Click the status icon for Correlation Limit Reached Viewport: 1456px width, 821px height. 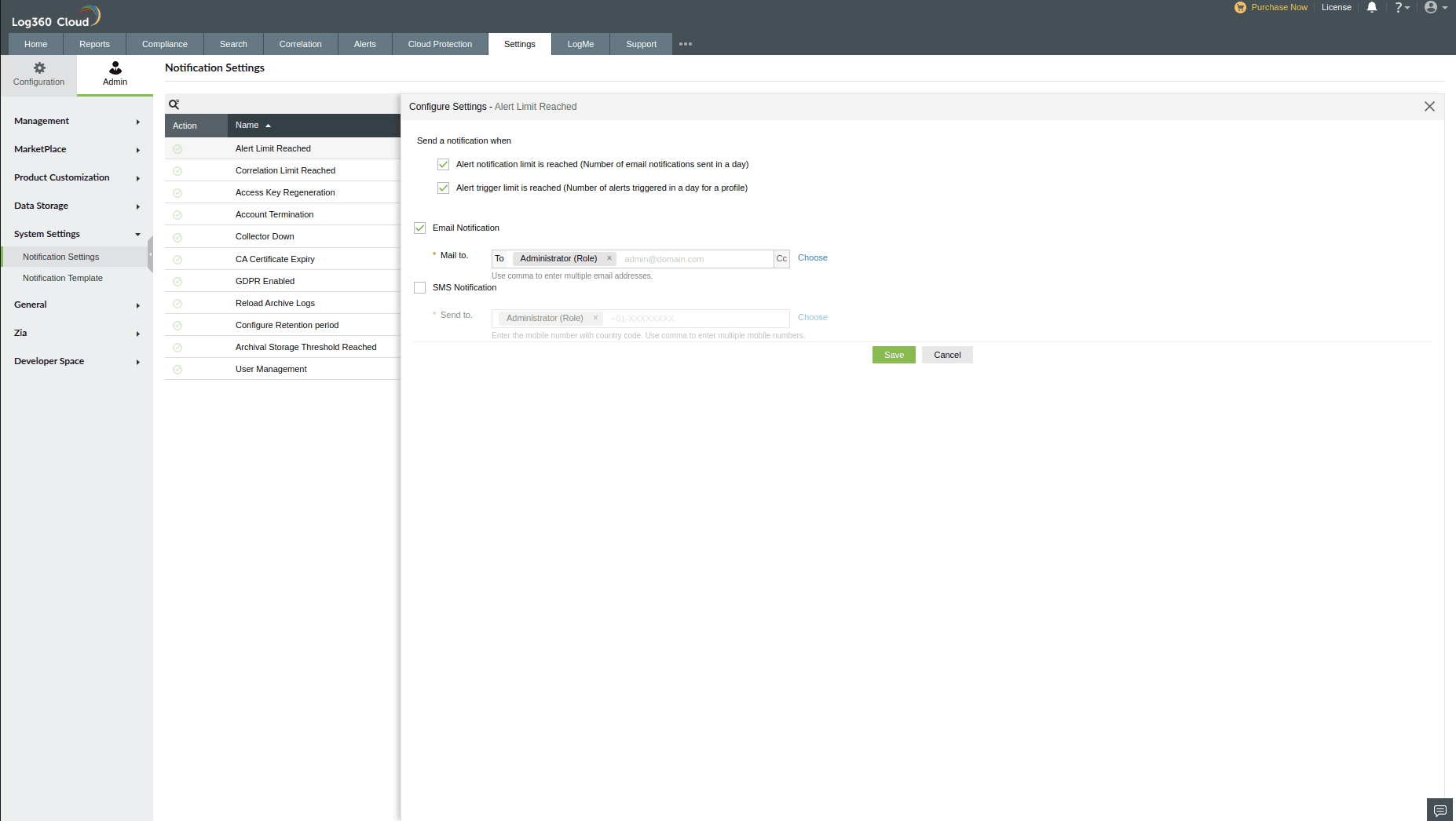pyautogui.click(x=177, y=171)
